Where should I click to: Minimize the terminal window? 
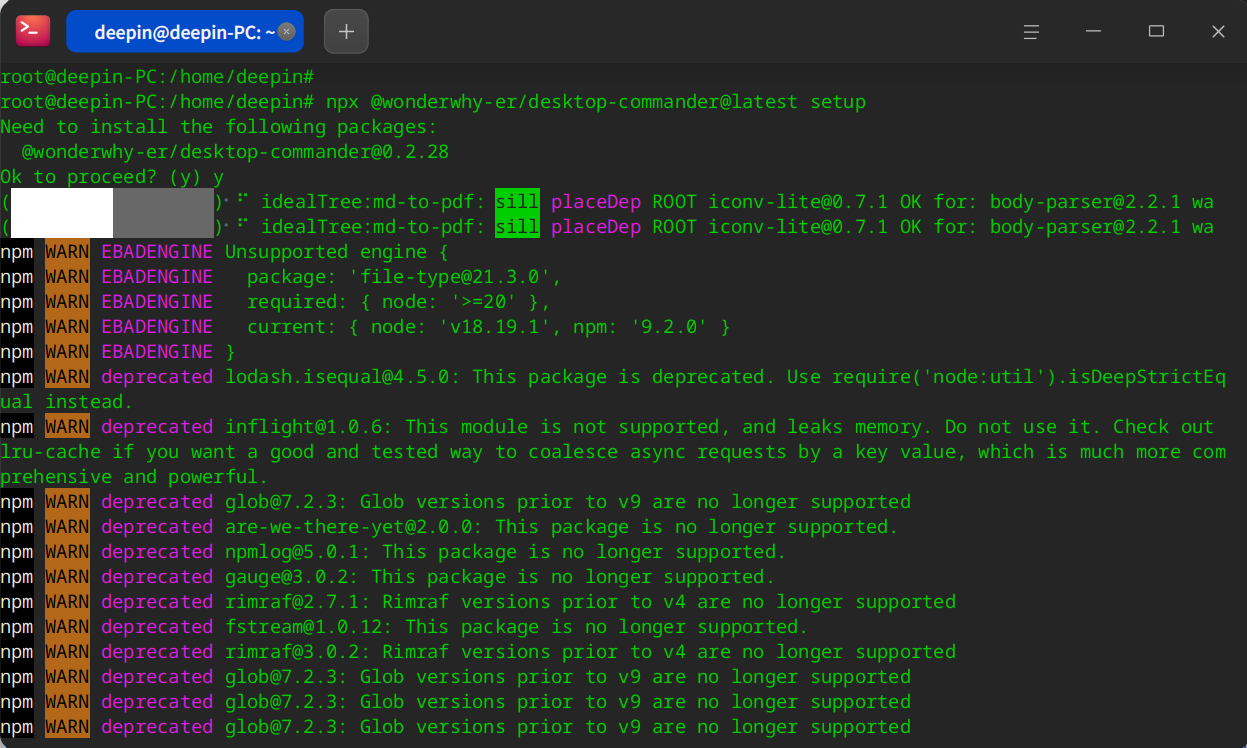1095,32
